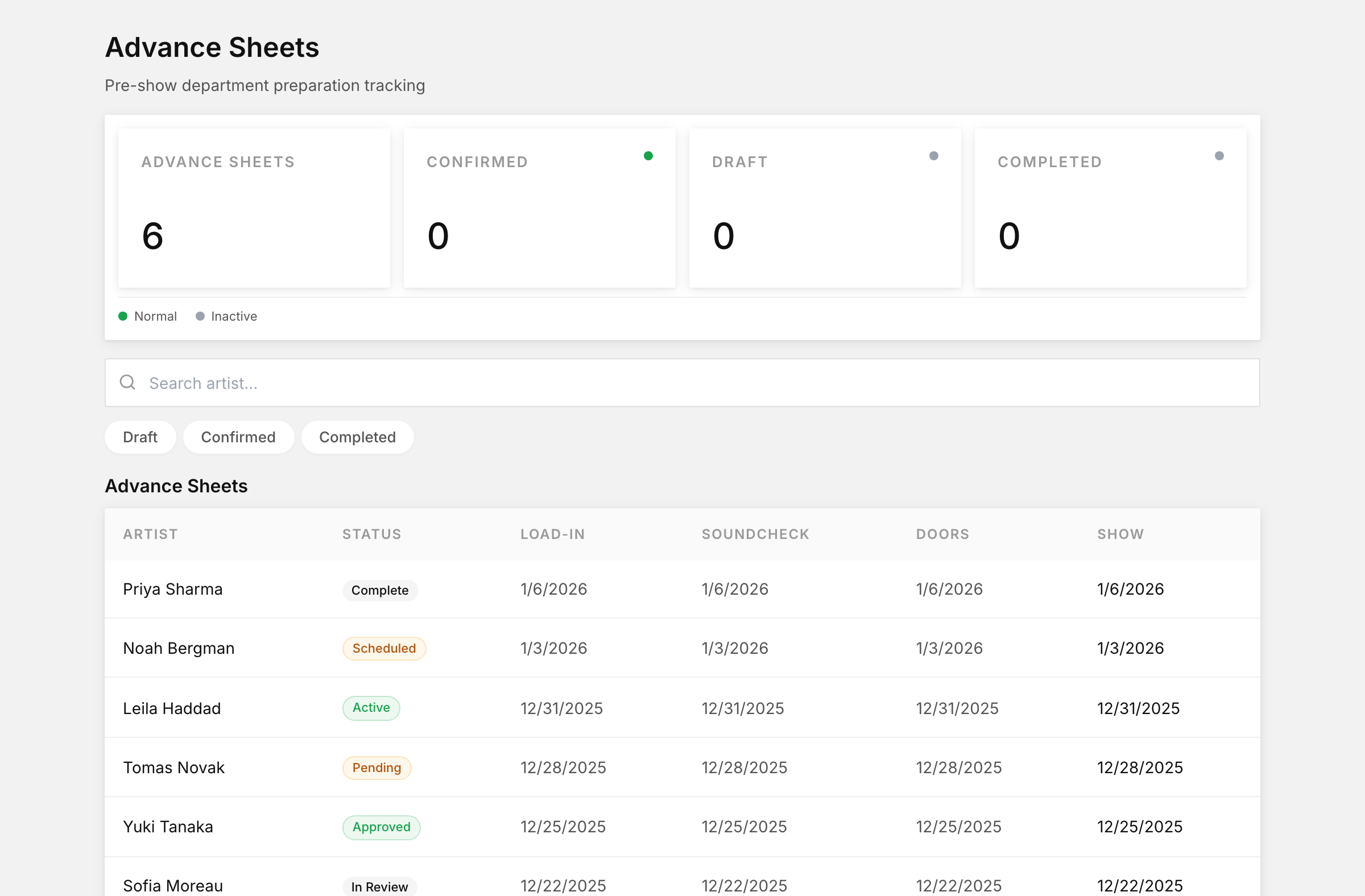1365x896 pixels.
Task: Click the green dot on Confirmed card
Action: pyautogui.click(x=648, y=156)
